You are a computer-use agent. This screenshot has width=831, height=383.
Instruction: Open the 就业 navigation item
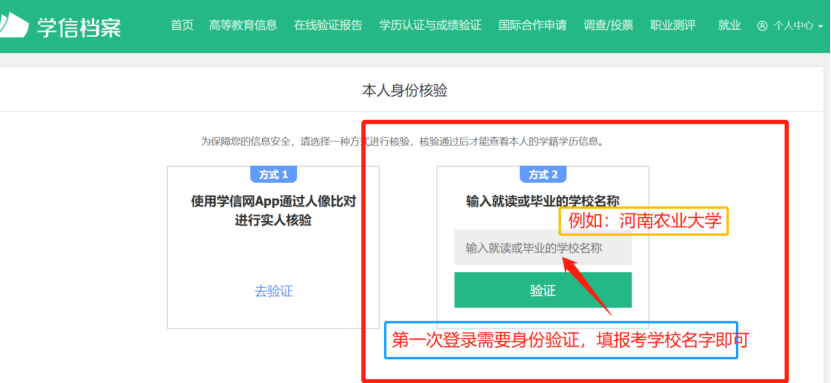[729, 25]
